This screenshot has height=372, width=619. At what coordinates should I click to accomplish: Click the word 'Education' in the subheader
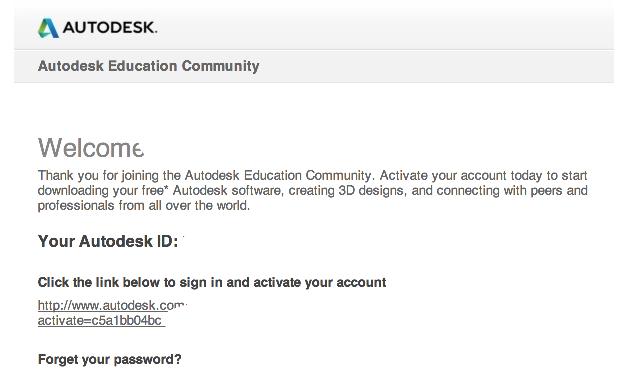(143, 66)
